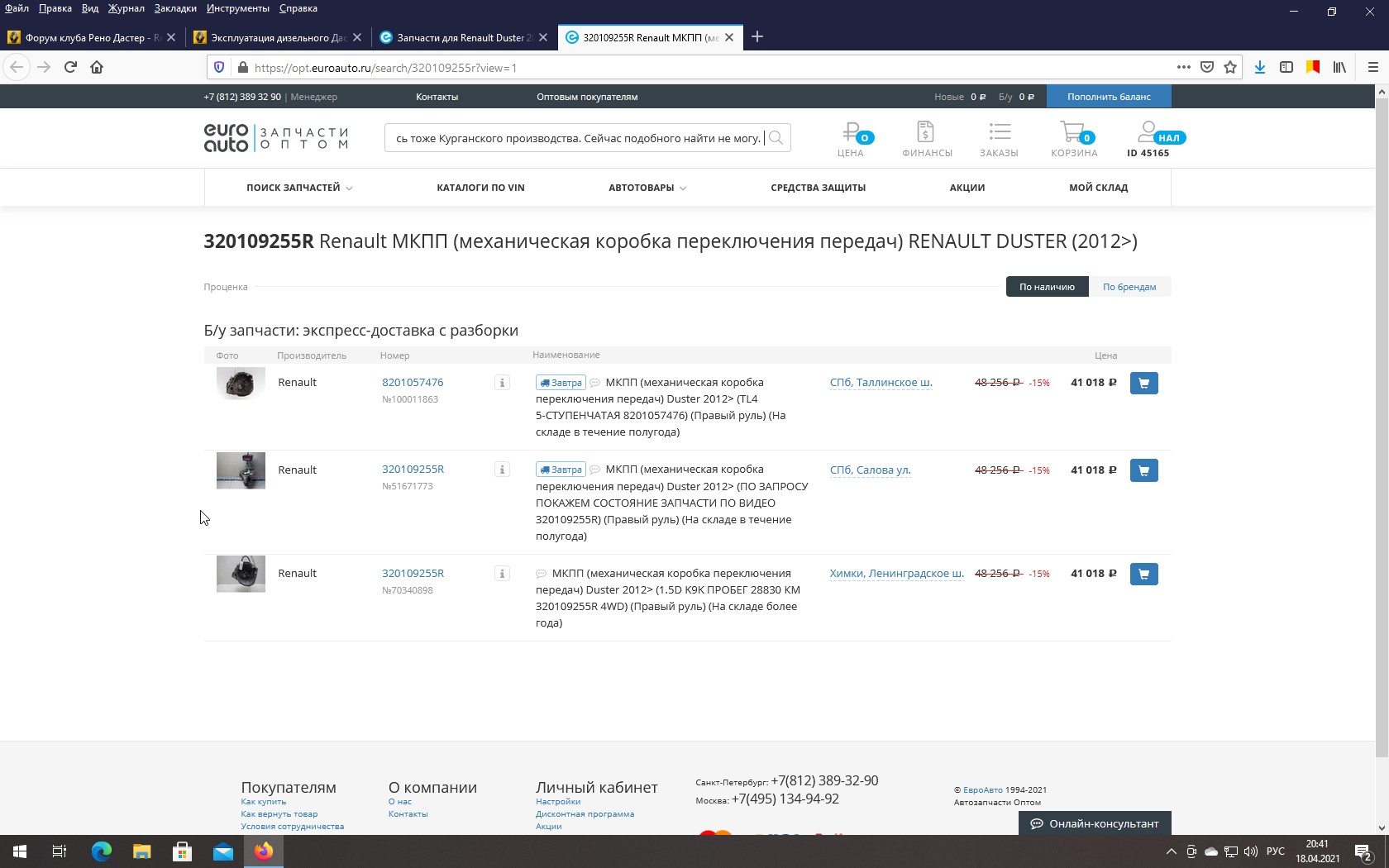The width and height of the screenshot is (1389, 868).
Task: Open Дисконтная программа footer link
Action: (585, 814)
